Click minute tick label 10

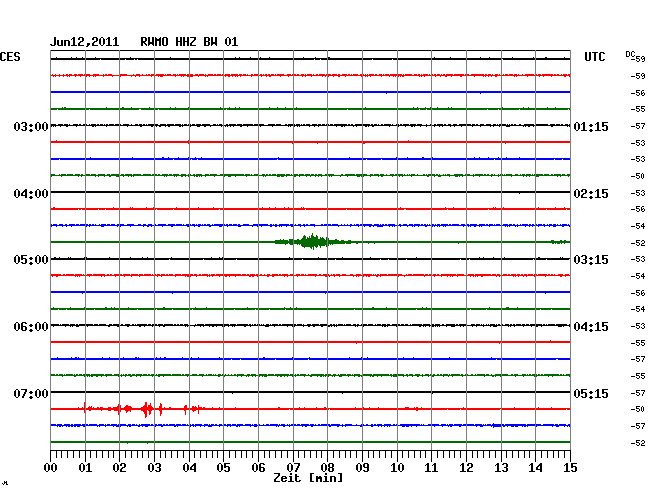pos(397,468)
